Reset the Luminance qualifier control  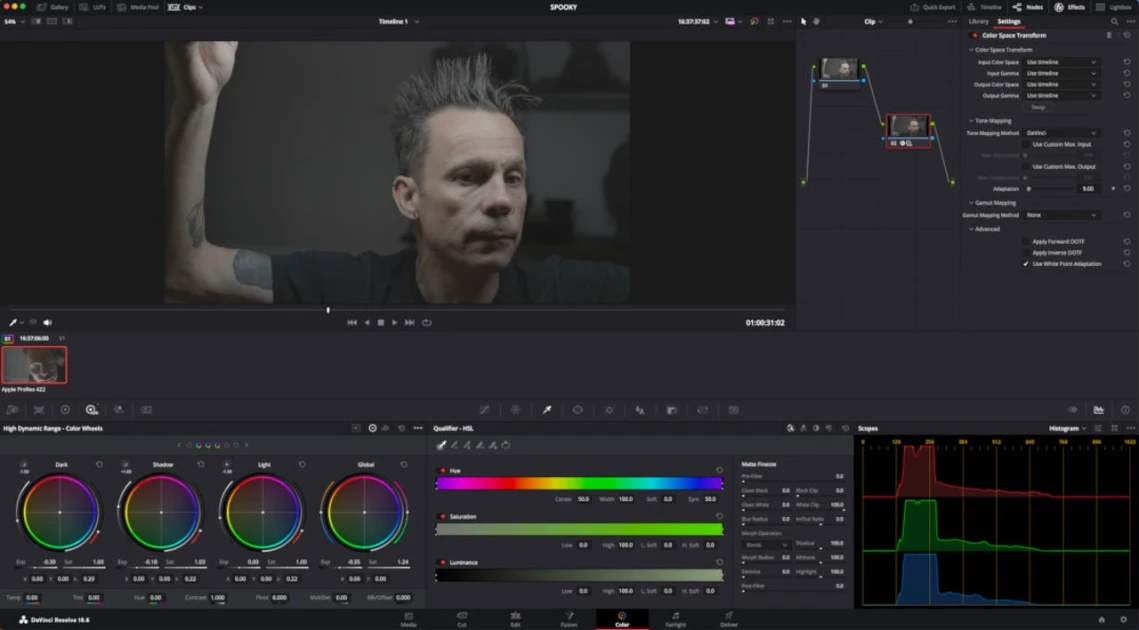coord(719,562)
